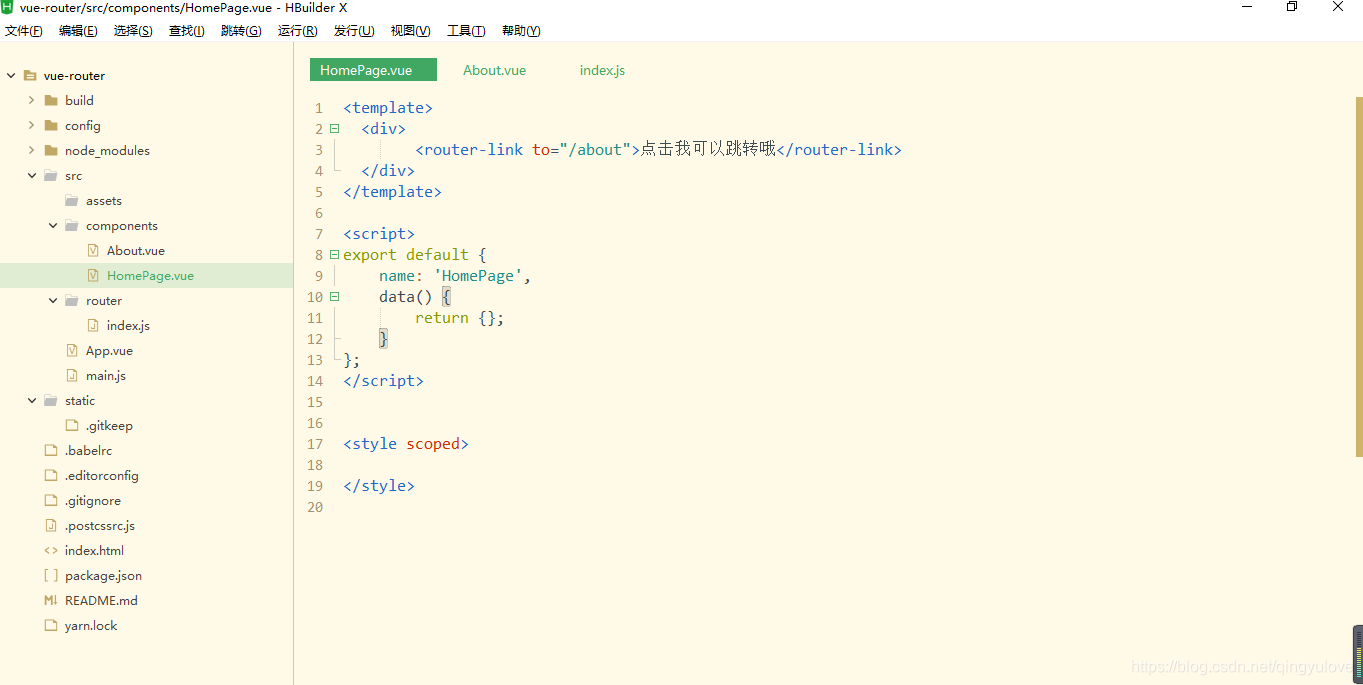Click the README.md markdown icon
The height and width of the screenshot is (685, 1363).
51,600
